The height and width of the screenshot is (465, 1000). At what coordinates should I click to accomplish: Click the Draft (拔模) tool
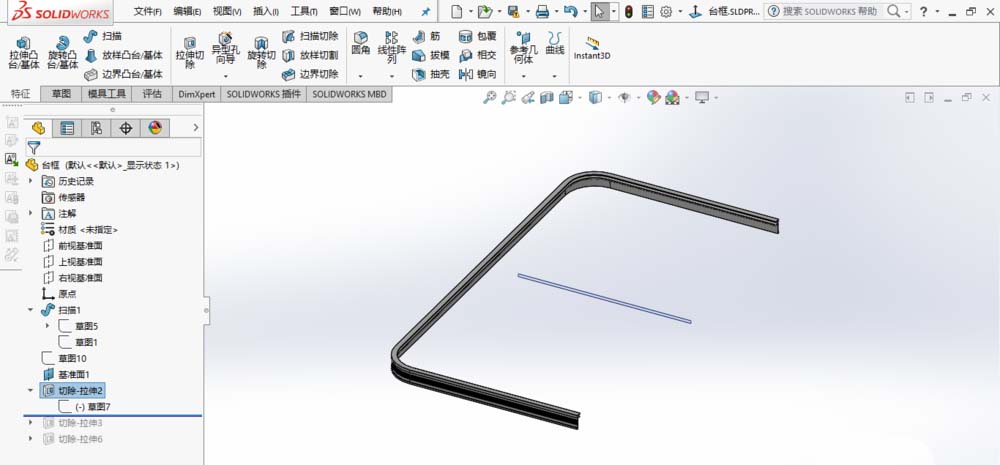[430, 55]
